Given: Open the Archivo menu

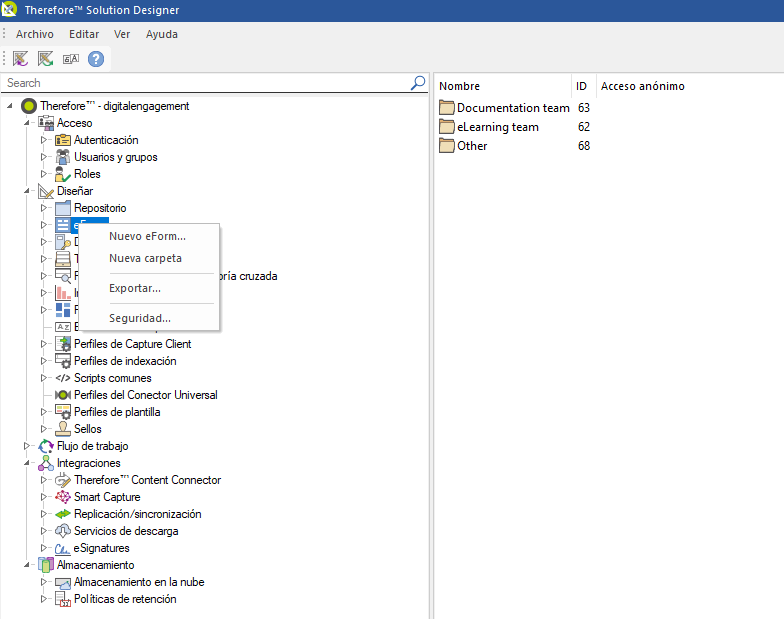Looking at the screenshot, I should click(34, 34).
